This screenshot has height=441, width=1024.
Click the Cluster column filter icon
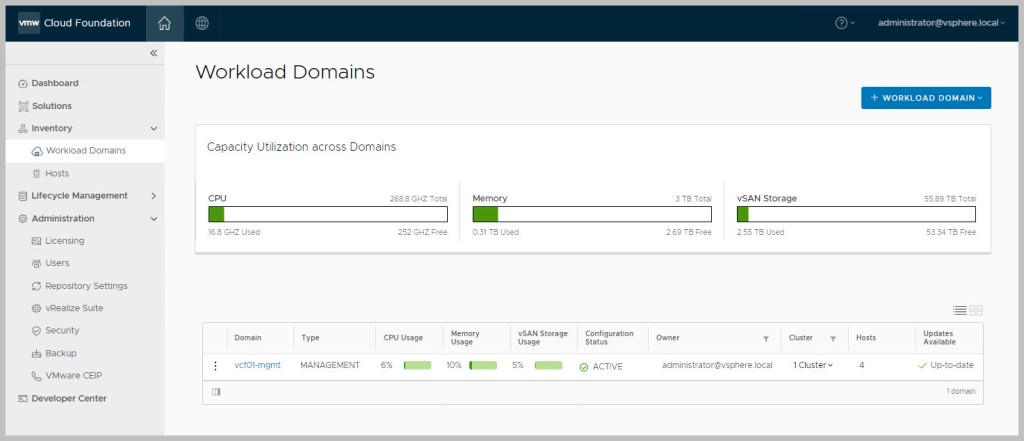click(x=833, y=338)
